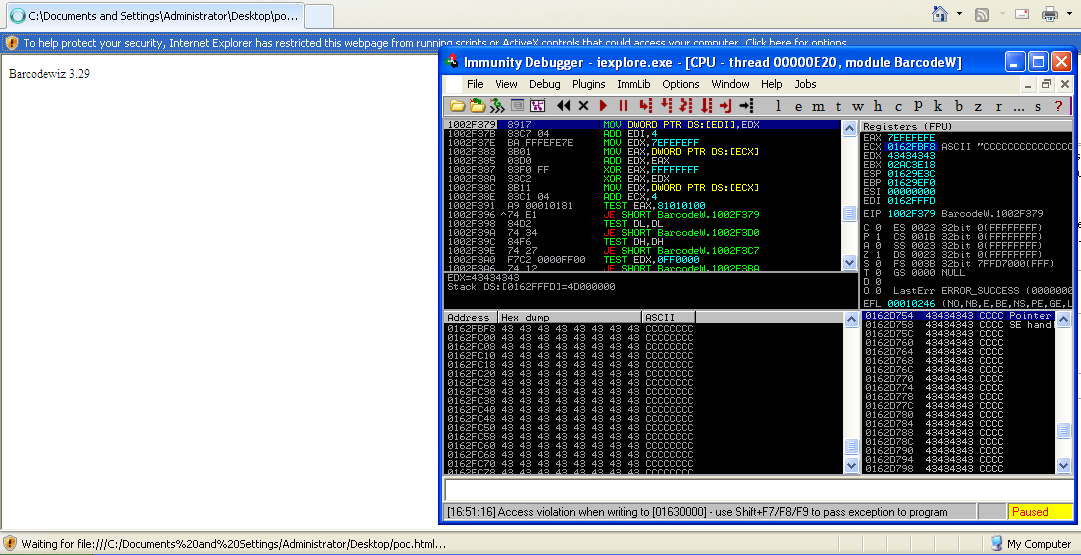
Task: Open Patches window with 'P' button
Action: (x=918, y=106)
